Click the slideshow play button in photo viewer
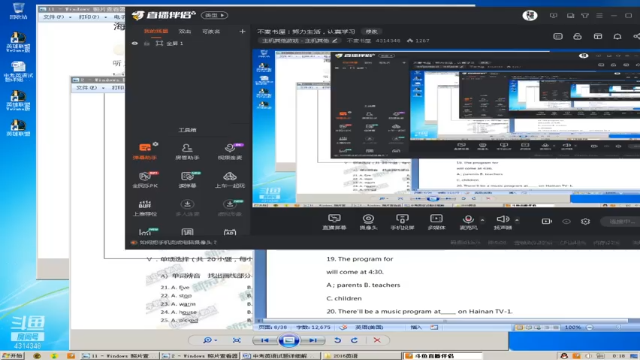This screenshot has width=640, height=360. pyautogui.click(x=289, y=340)
